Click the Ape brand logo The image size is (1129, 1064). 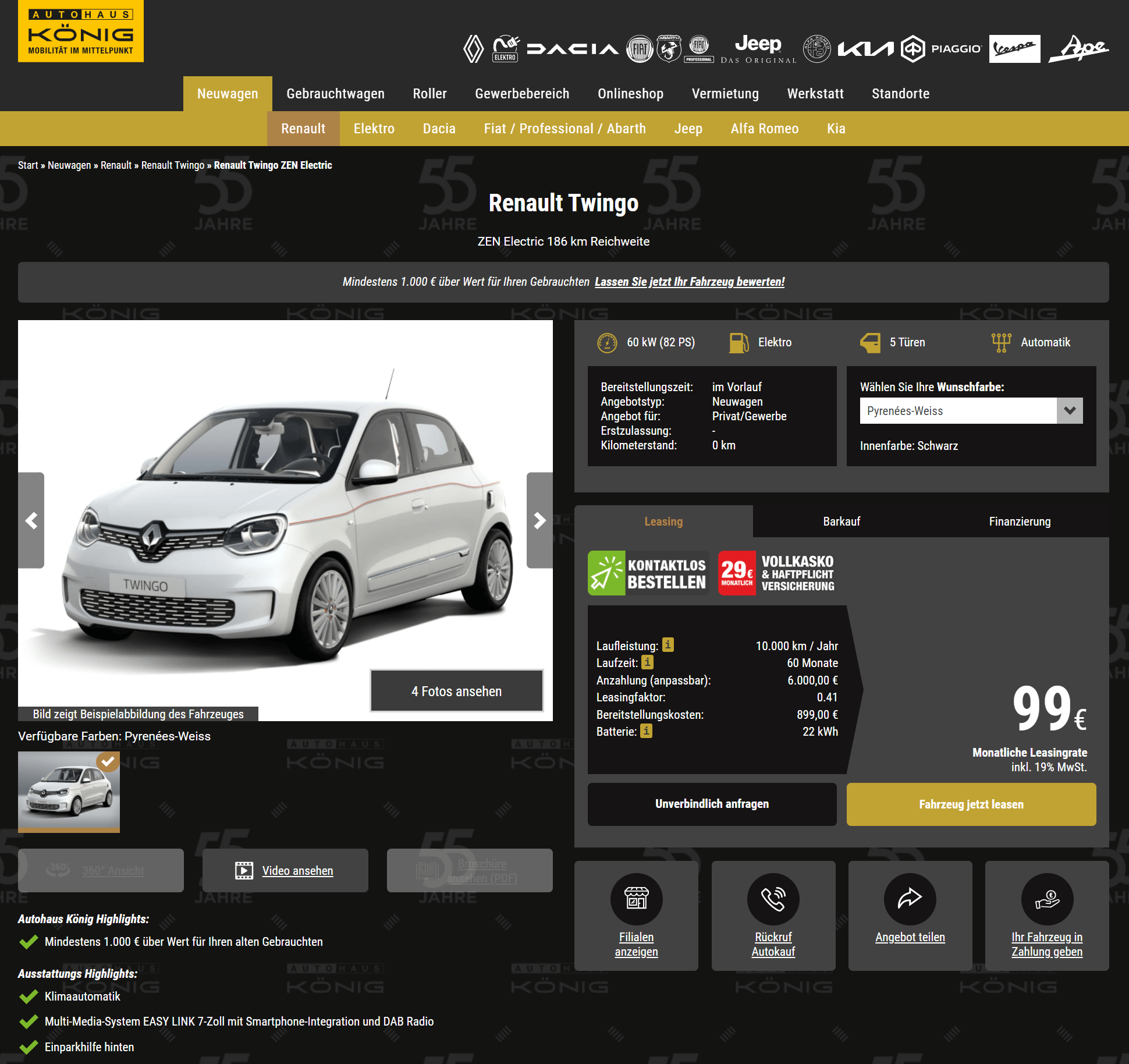(x=1080, y=49)
